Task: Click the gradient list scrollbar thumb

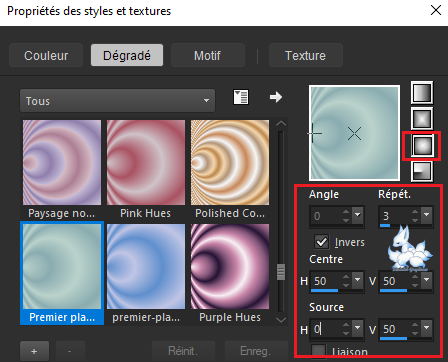Action: pos(281,272)
